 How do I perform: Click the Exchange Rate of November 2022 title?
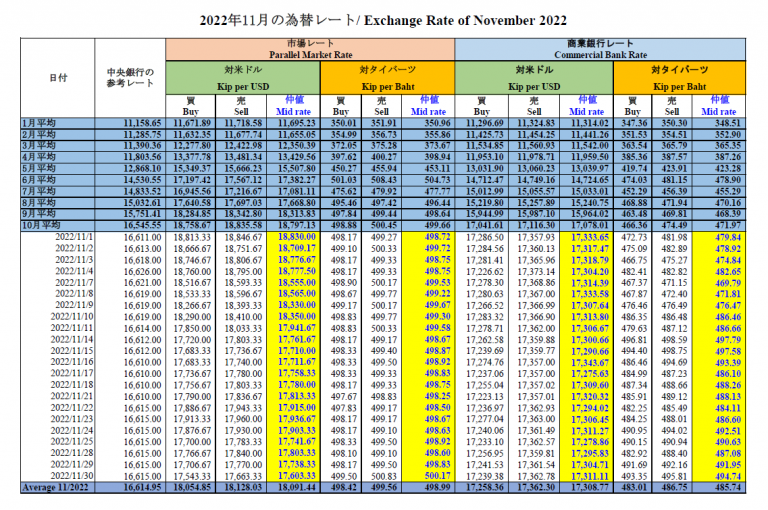384,20
